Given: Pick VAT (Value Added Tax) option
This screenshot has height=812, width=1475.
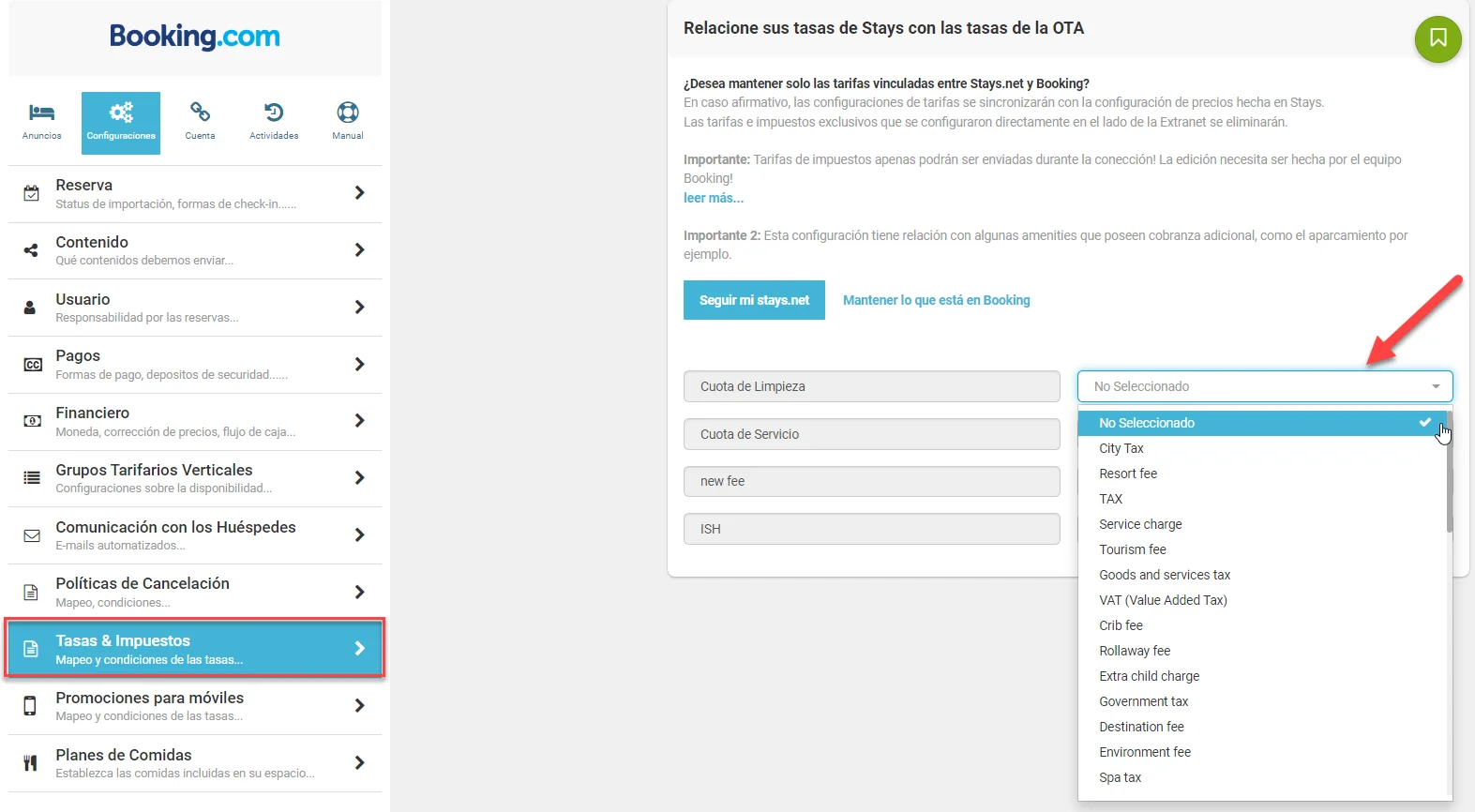Looking at the screenshot, I should (1262, 600).
